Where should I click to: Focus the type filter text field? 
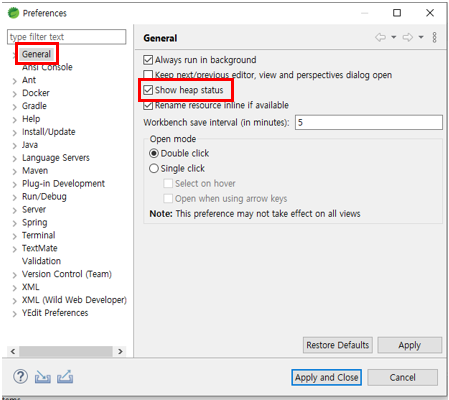[67, 37]
